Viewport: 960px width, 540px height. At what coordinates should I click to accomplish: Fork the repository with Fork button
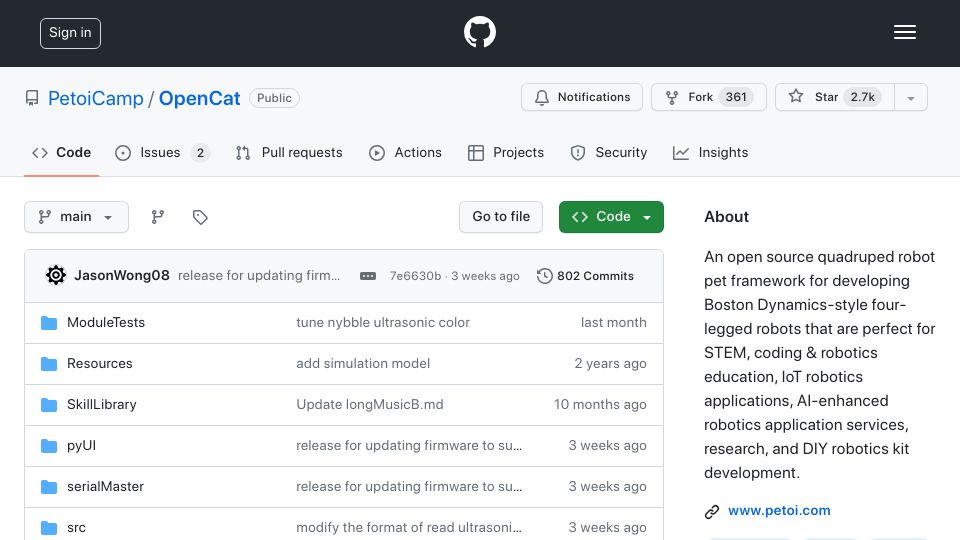coord(708,97)
